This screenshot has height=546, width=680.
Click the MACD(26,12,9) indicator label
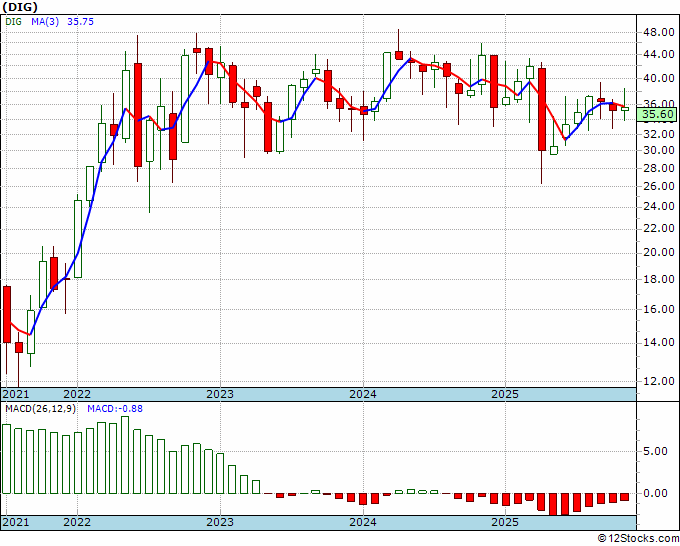click(x=40, y=409)
